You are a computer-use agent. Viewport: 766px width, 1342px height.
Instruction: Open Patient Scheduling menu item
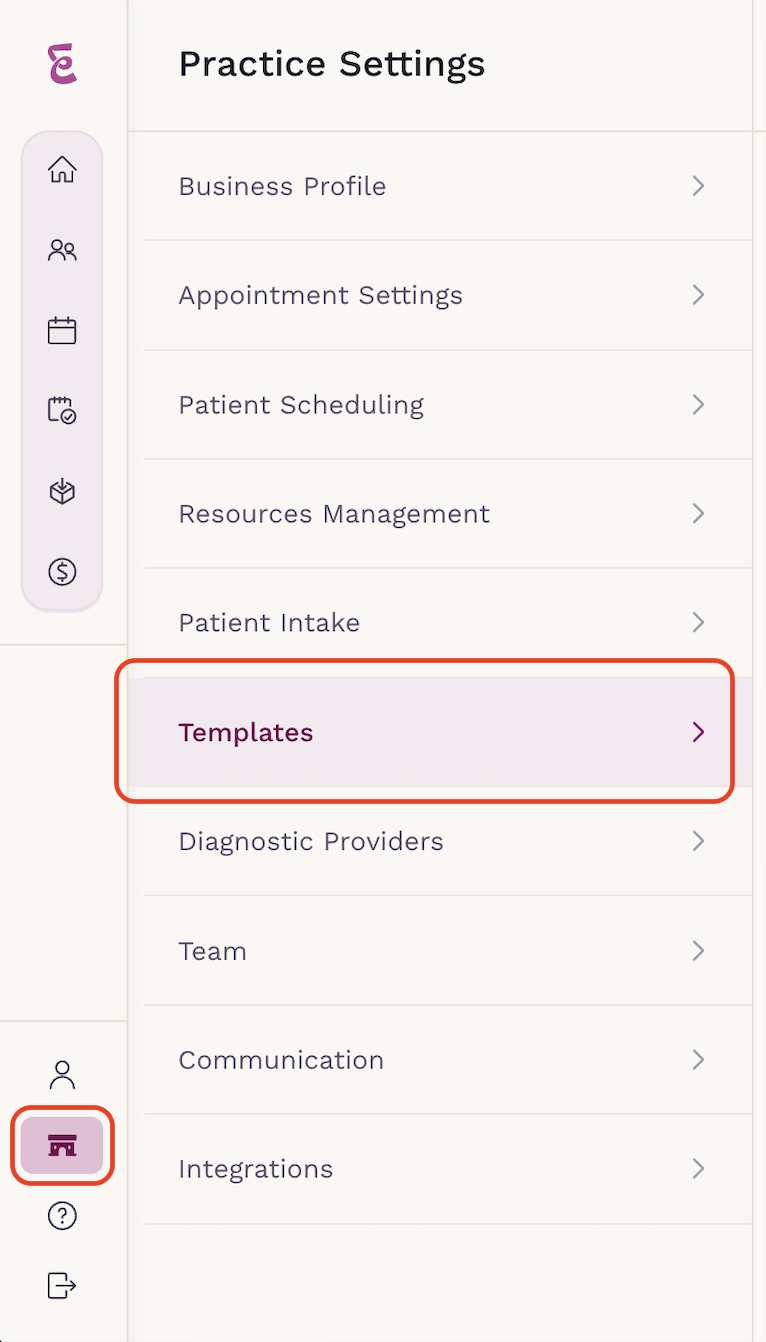click(448, 404)
